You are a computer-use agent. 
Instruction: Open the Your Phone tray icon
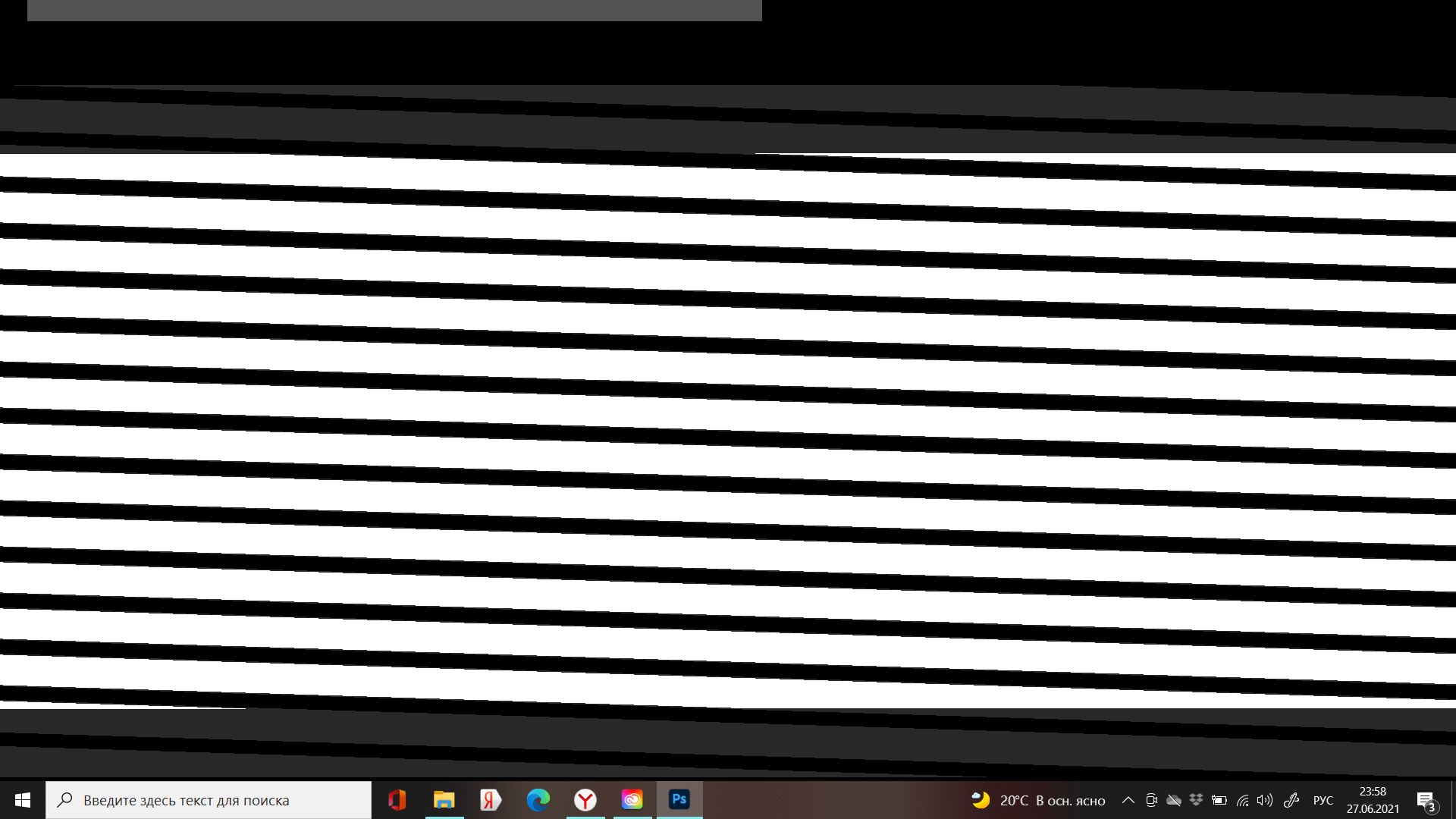[x=1151, y=800]
